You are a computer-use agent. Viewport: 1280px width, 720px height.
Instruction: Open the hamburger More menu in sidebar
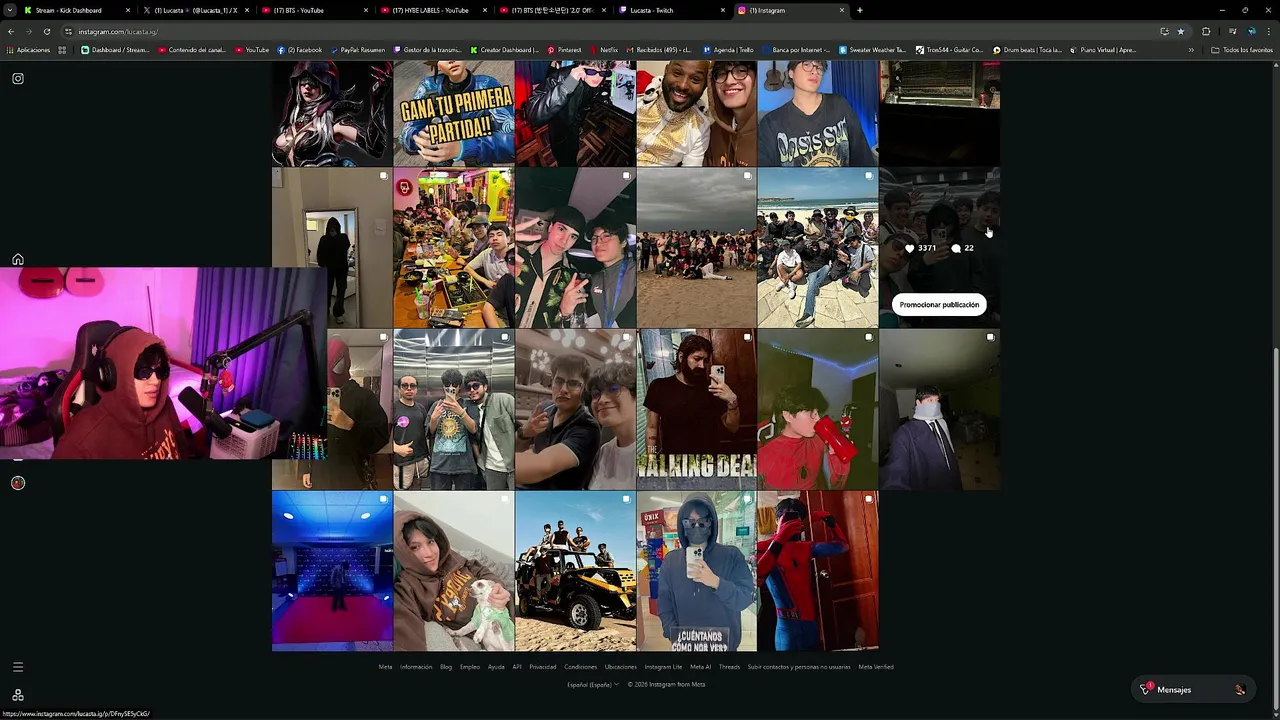18,667
